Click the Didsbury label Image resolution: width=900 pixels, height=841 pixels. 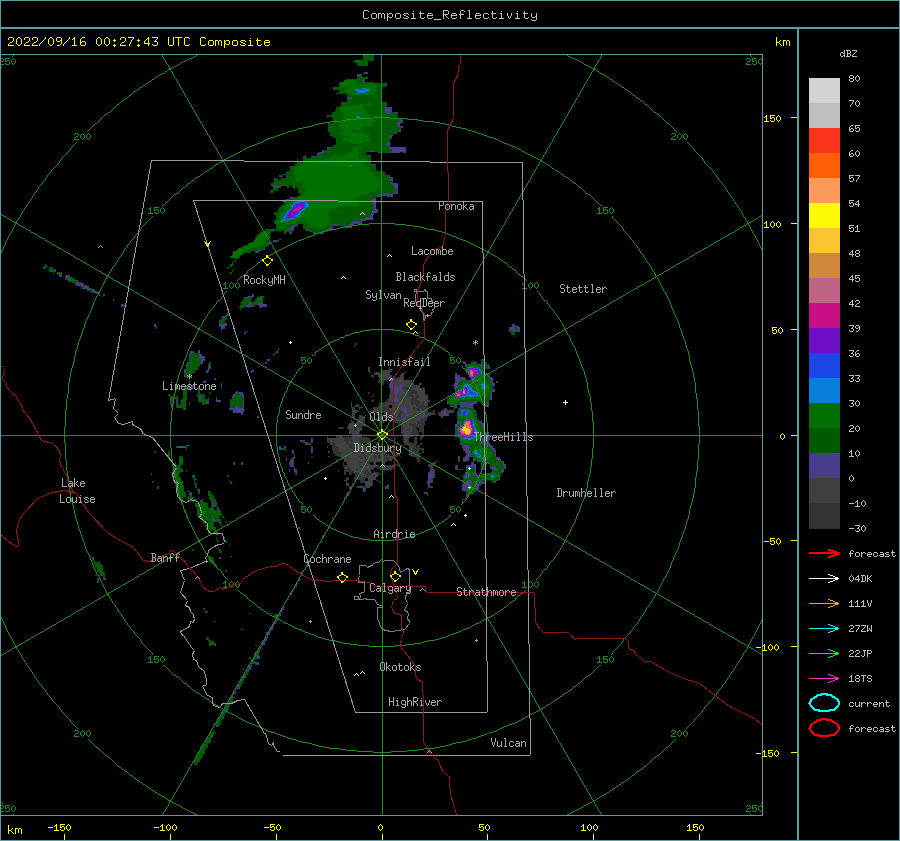pos(377,448)
